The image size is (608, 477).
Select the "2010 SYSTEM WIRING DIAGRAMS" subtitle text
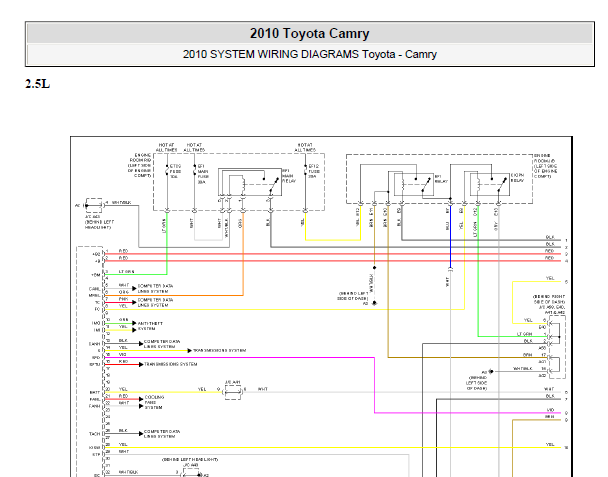pyautogui.click(x=271, y=54)
